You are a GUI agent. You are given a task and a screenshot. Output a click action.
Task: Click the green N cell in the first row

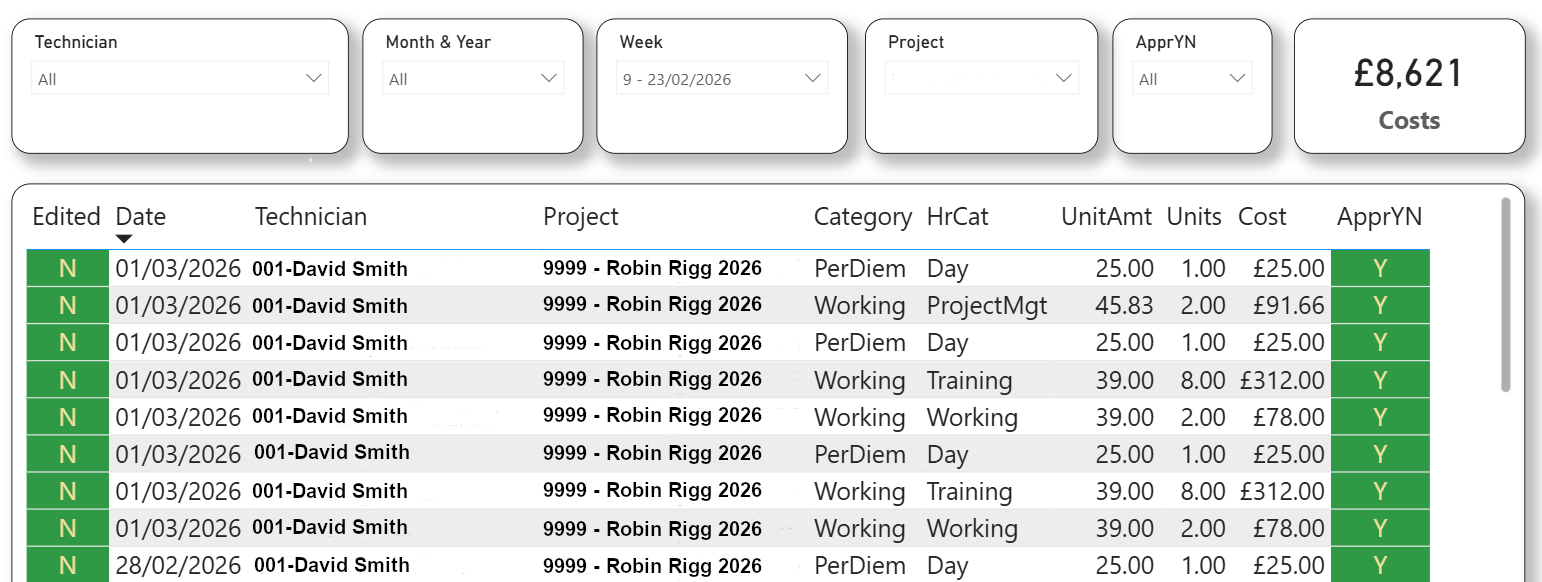coord(67,268)
